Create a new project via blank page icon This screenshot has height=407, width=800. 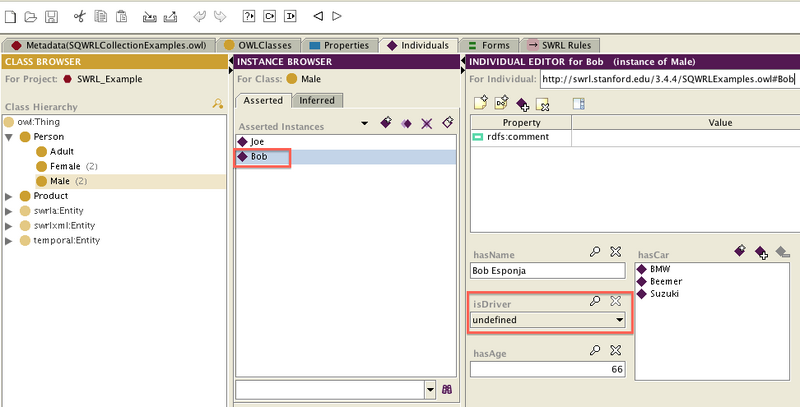(10, 17)
